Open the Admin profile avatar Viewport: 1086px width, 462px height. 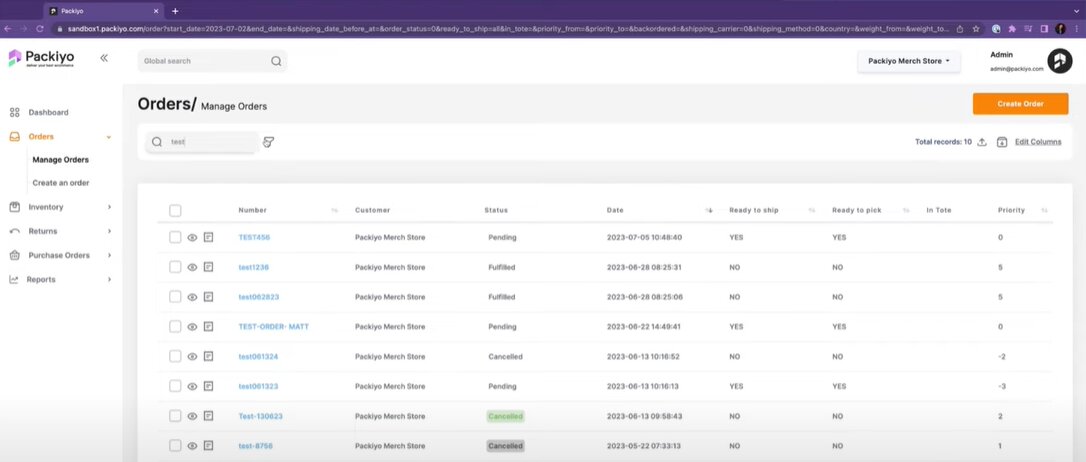[x=1059, y=61]
